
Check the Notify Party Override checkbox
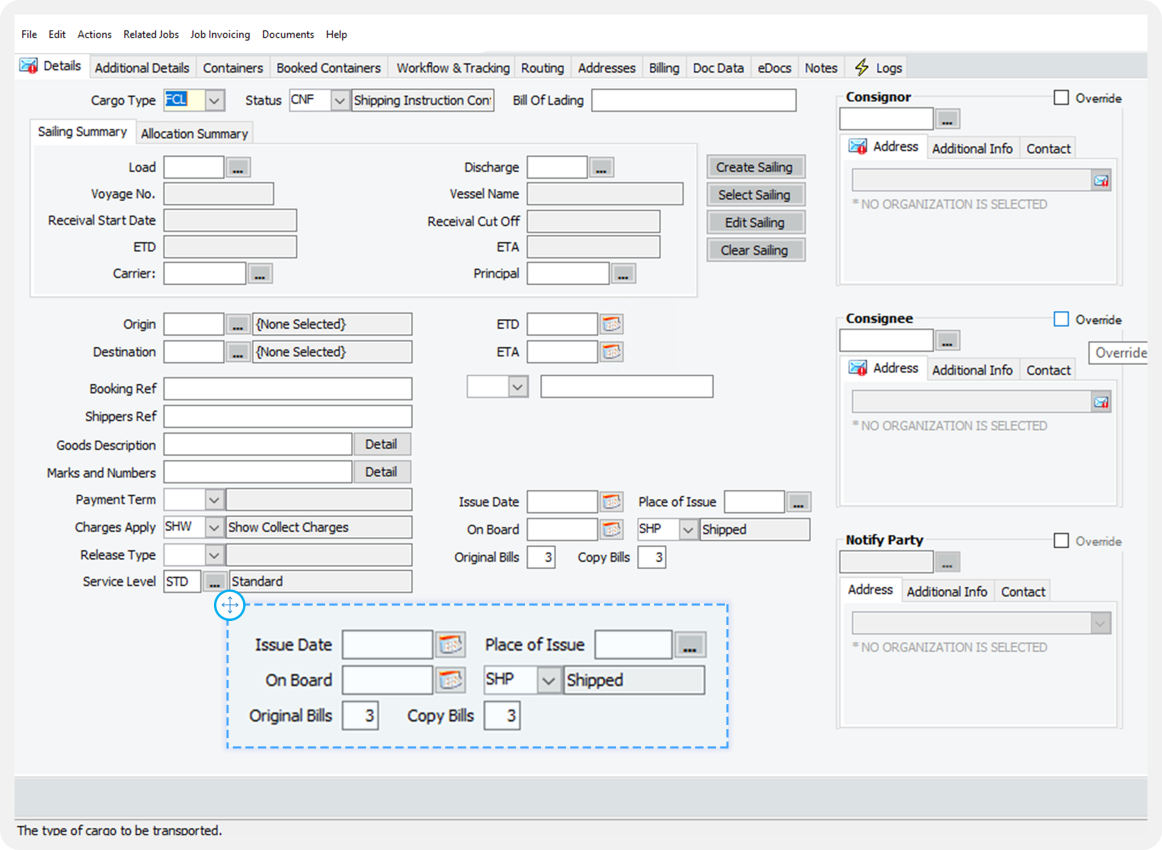click(1061, 541)
